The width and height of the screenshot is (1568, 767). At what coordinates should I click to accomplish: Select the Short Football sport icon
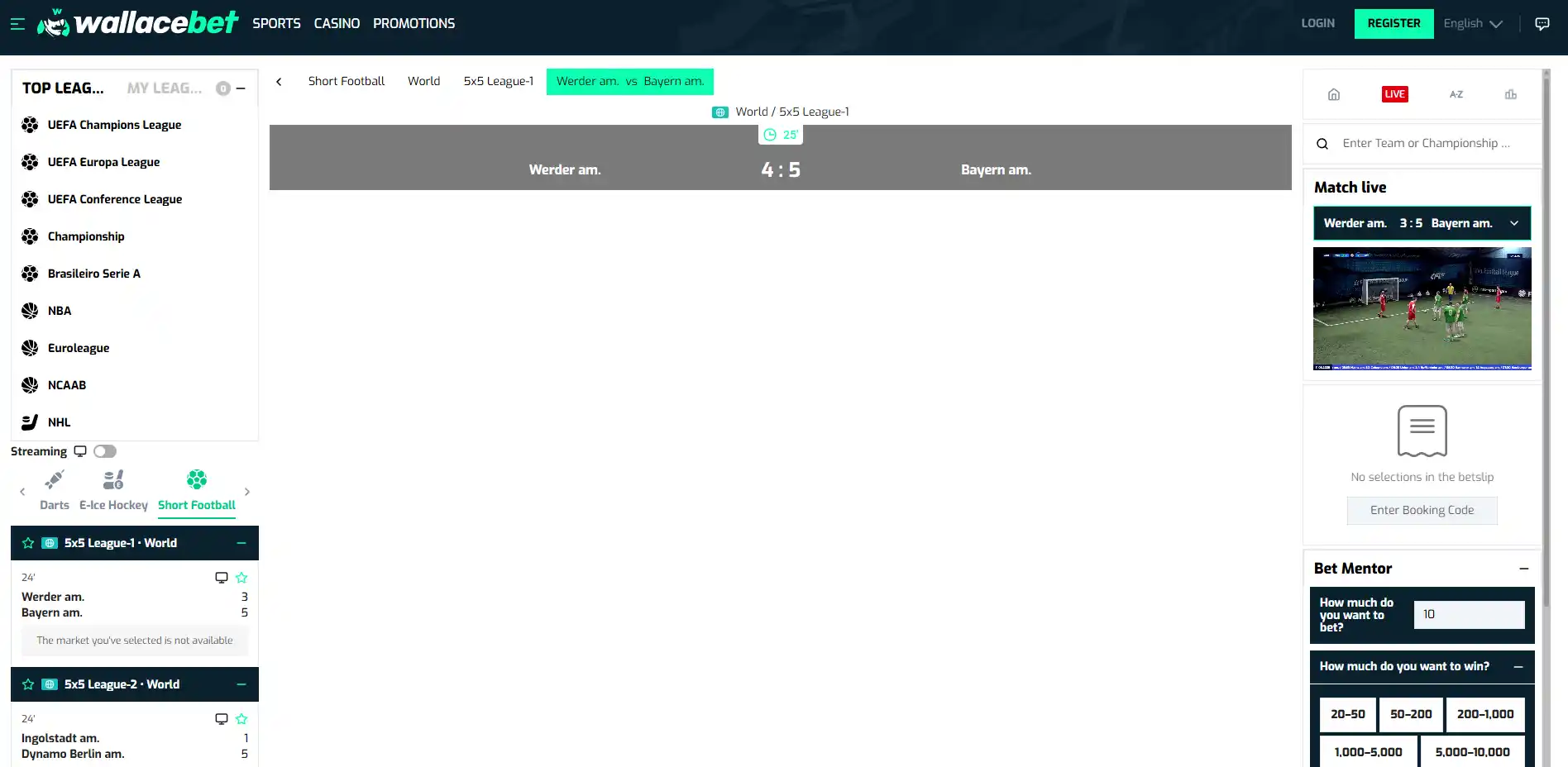click(197, 479)
